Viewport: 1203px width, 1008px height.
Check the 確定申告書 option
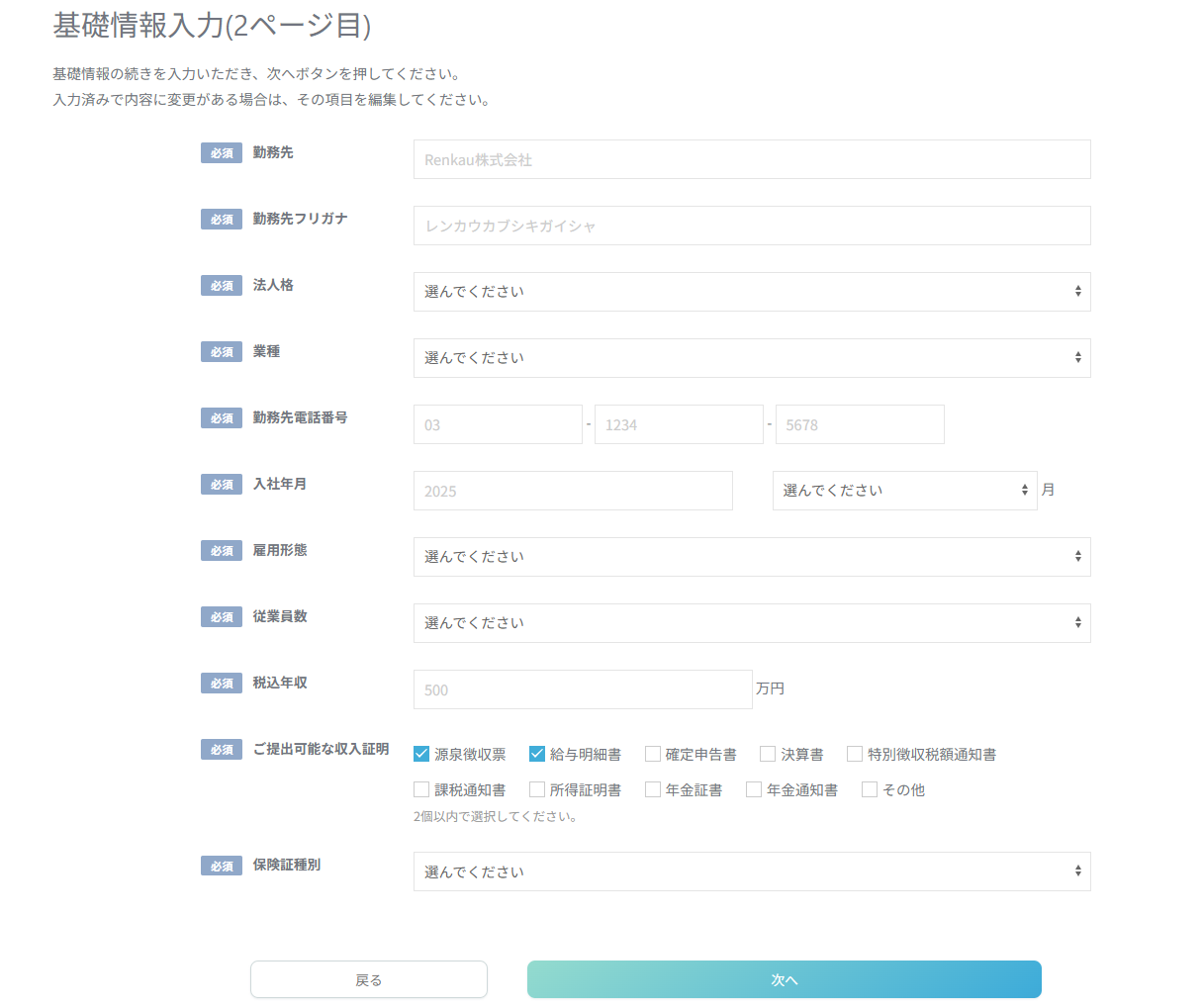(x=652, y=753)
